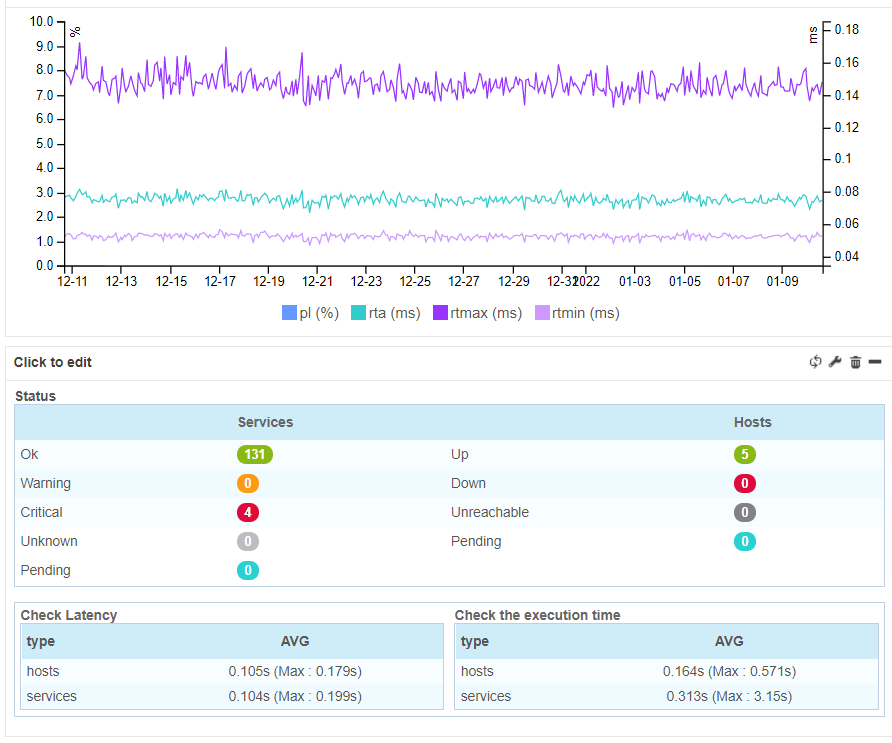Click the rtmax (ms) legend label
Screen dimensions: 892x743
tap(486, 313)
